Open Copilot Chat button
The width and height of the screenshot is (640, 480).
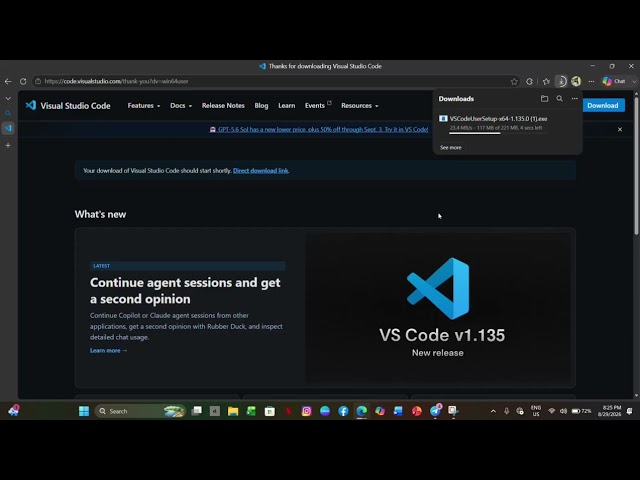[614, 81]
